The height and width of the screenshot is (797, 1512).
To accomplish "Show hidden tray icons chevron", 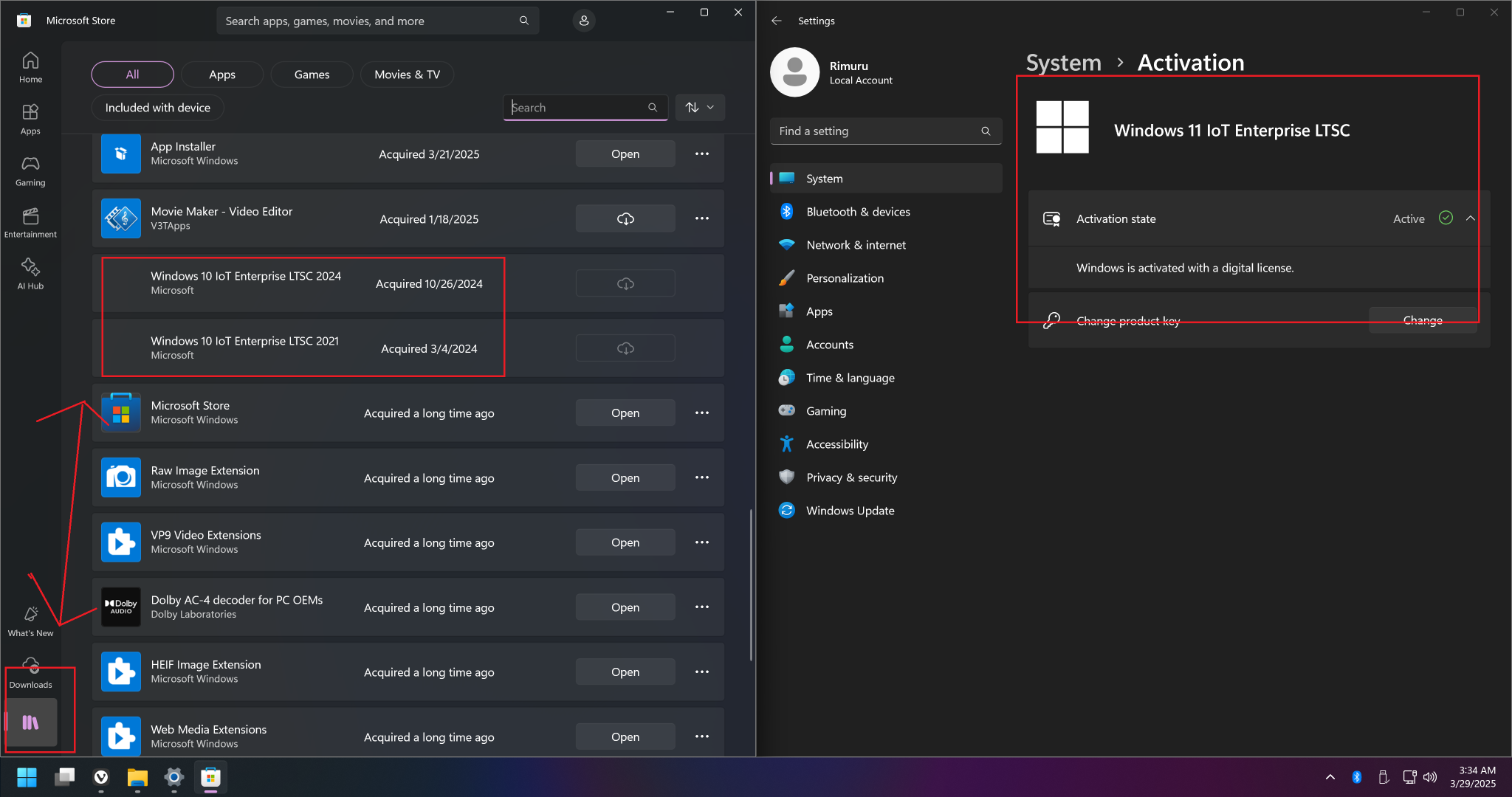I will (1330, 777).
